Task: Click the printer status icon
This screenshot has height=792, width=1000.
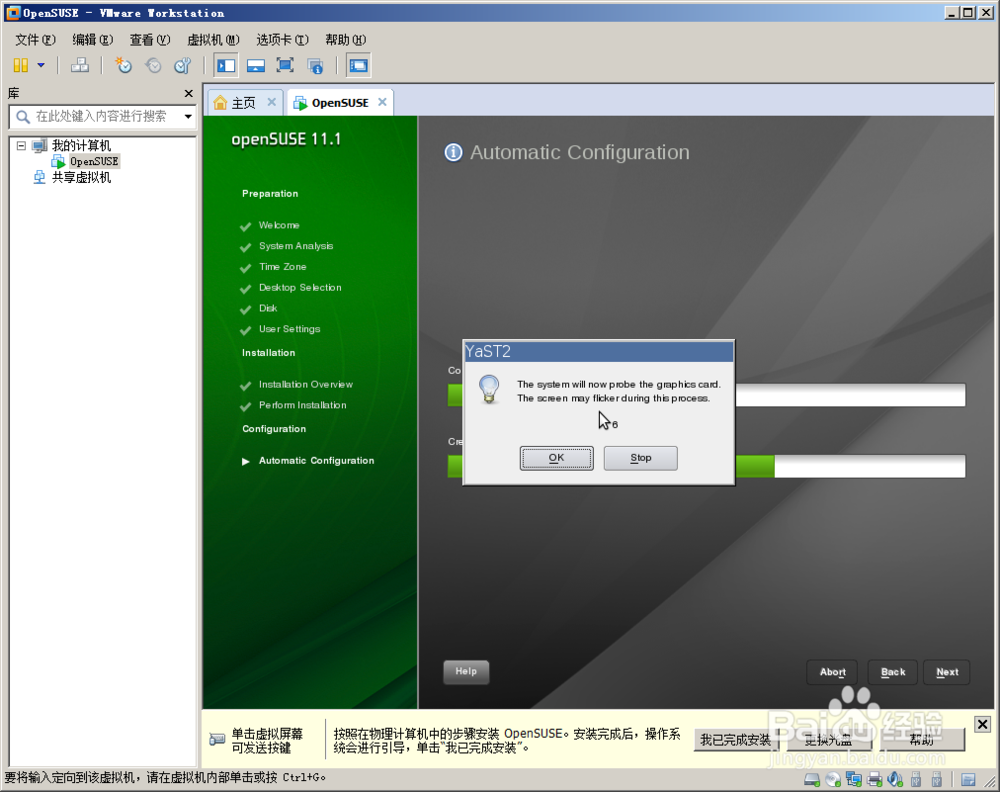Action: tap(874, 779)
